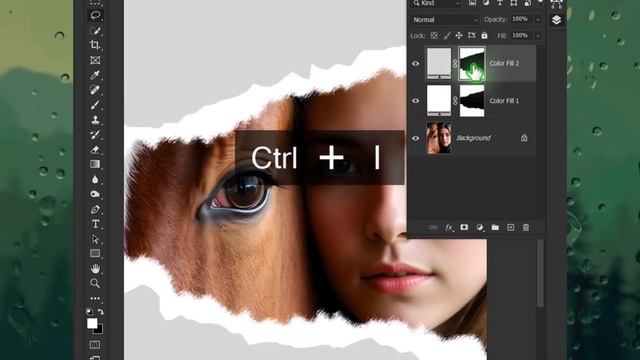Click the Link Layers button
Viewport: 640px width, 360px height.
click(x=433, y=227)
